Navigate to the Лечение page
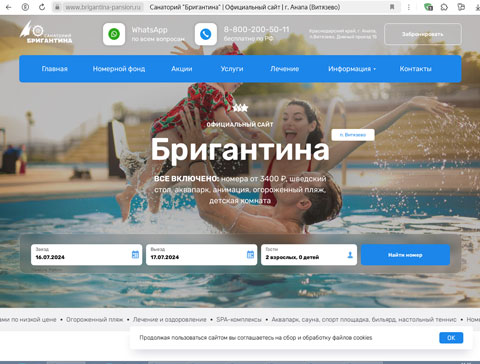 (x=284, y=69)
